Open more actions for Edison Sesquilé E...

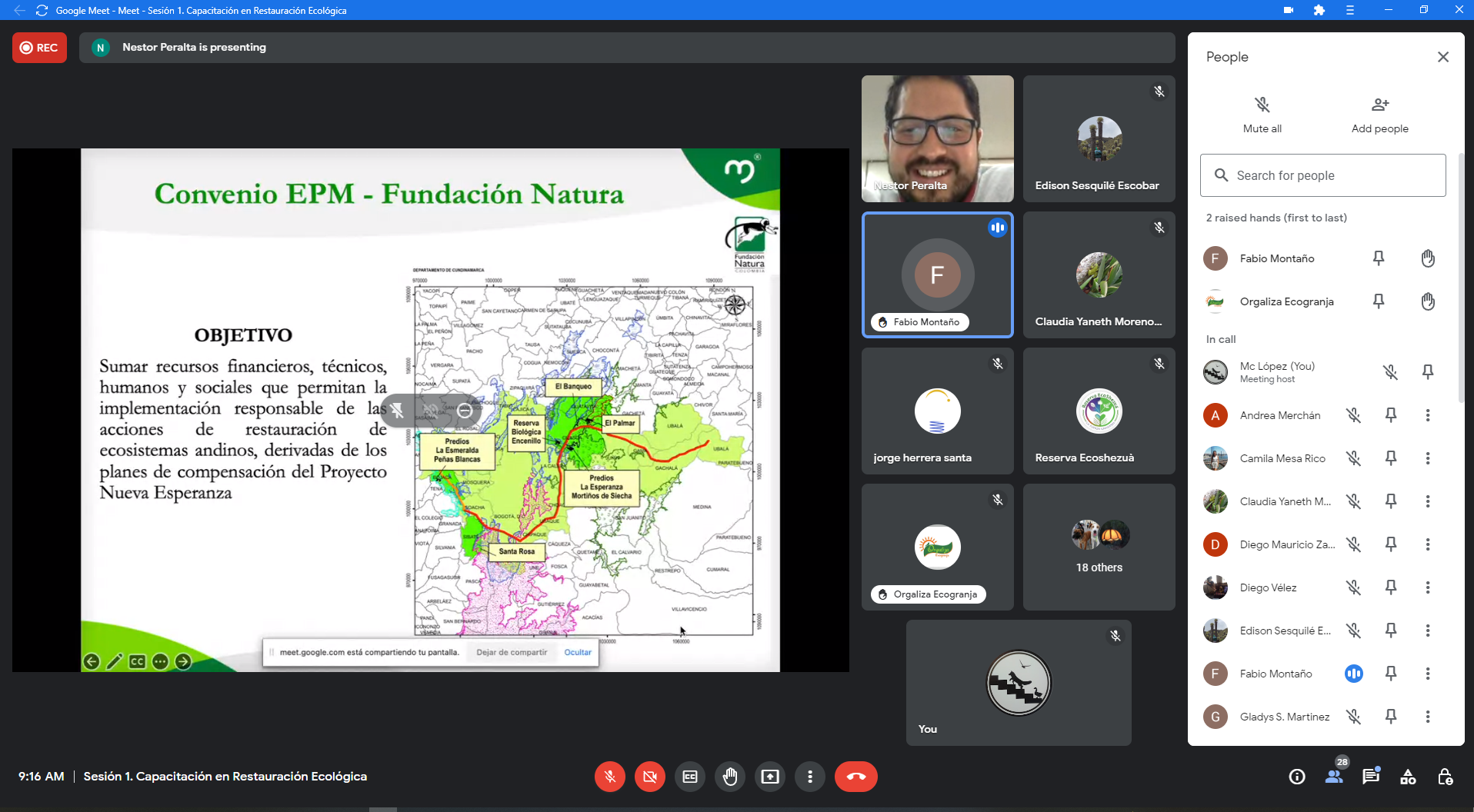[x=1428, y=631]
